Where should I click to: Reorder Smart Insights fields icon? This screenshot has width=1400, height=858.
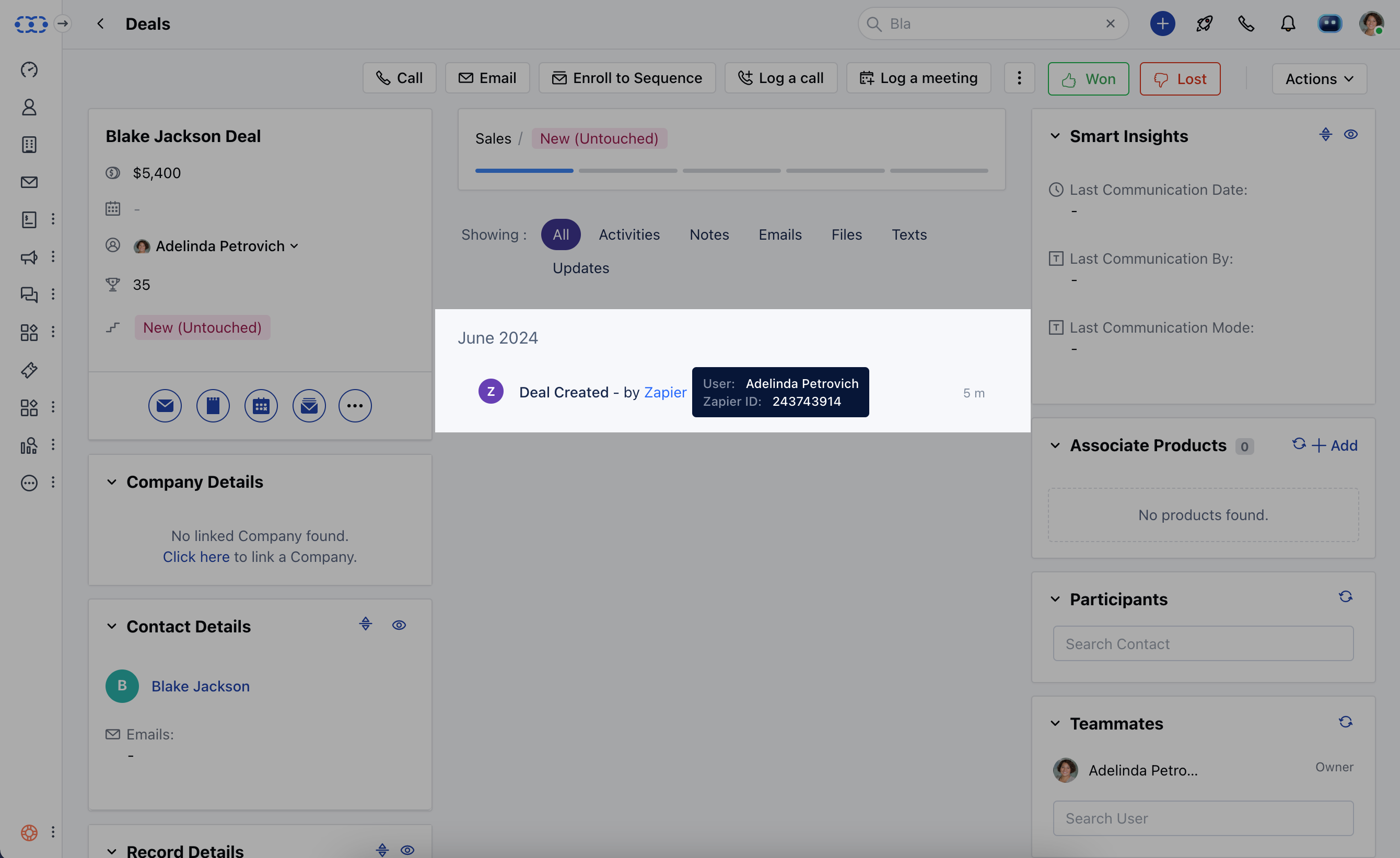(1326, 134)
